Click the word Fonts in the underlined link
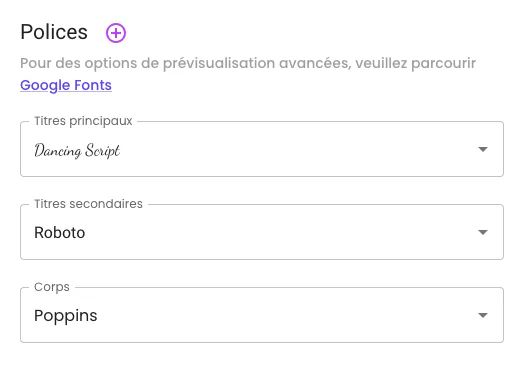The height and width of the screenshot is (370, 531). 93,85
